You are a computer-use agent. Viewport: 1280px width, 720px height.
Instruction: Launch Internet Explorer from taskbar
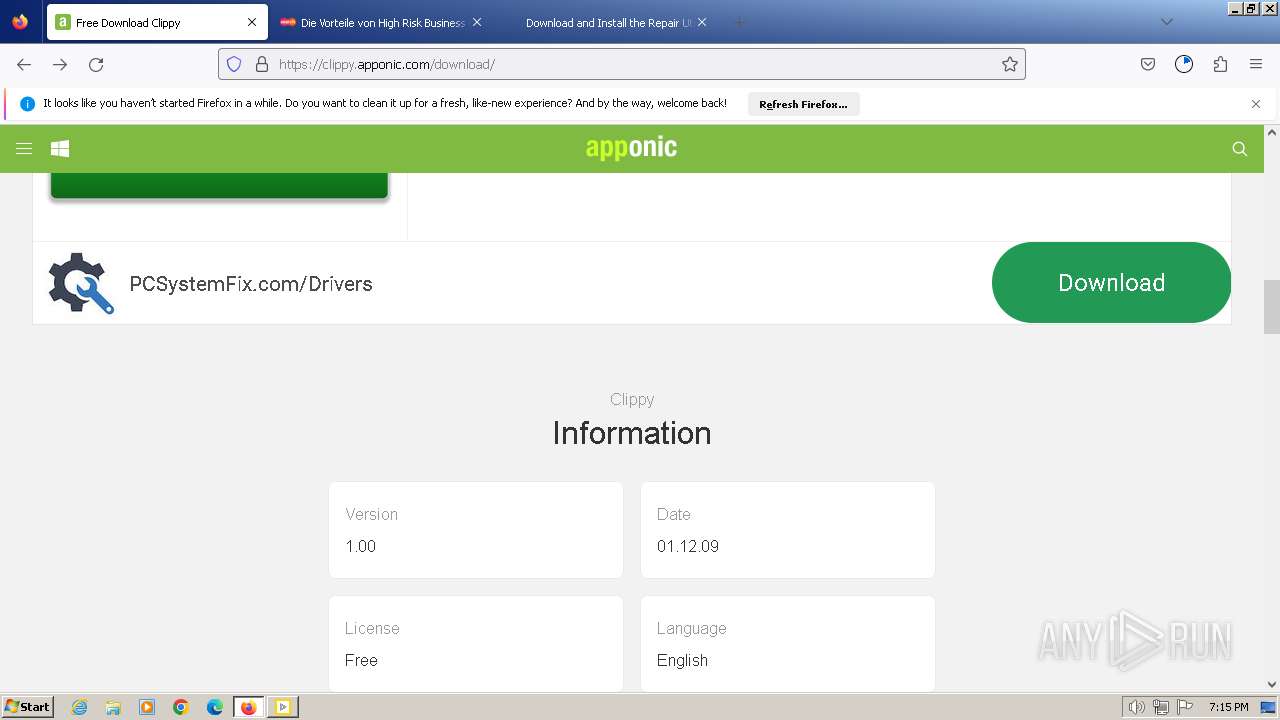click(80, 707)
